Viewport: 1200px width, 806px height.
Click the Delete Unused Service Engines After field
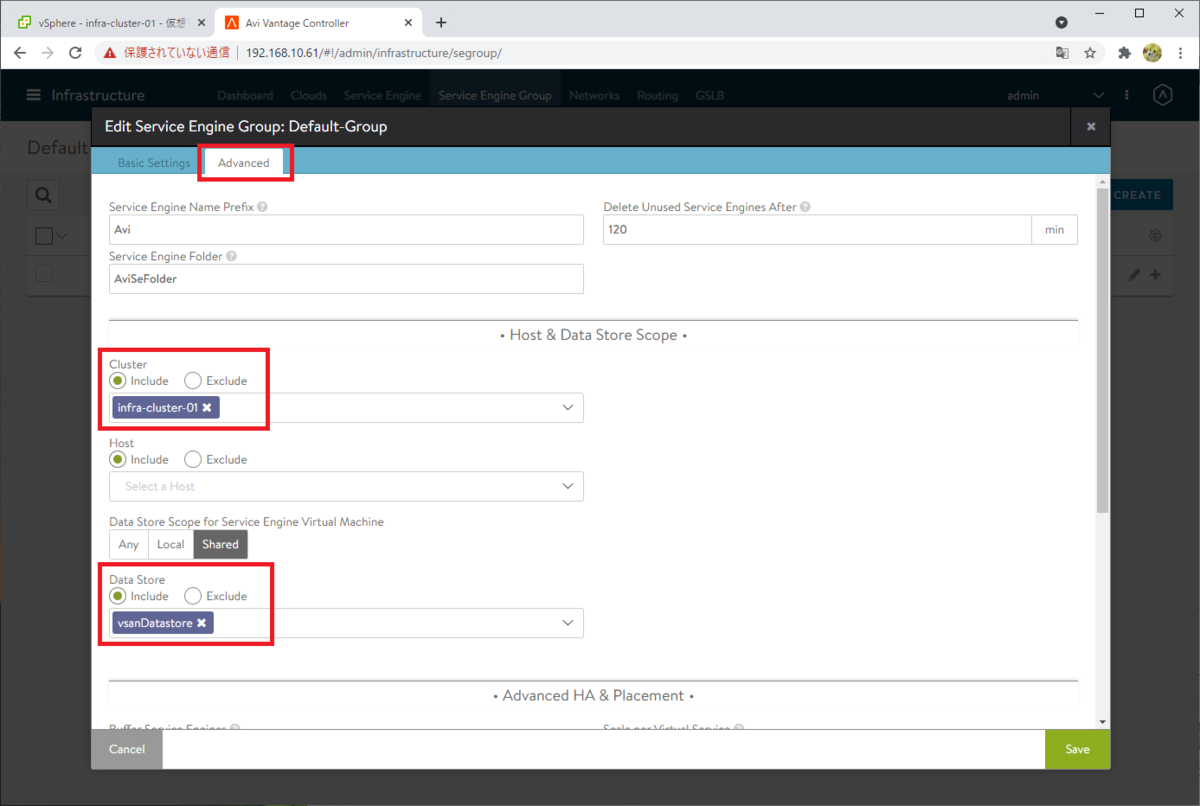point(817,229)
